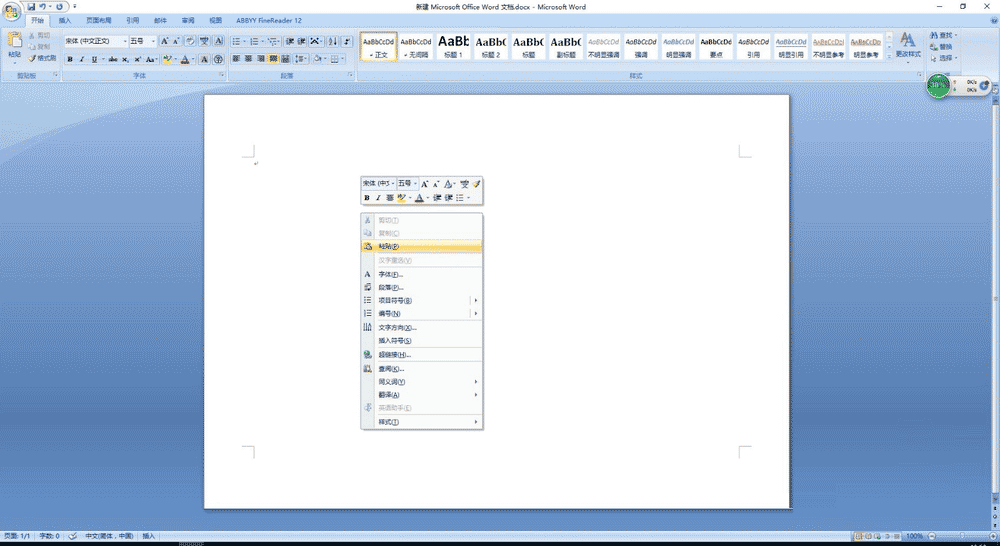Open 超链接 (Hyperlink) from context menu

coord(394,354)
